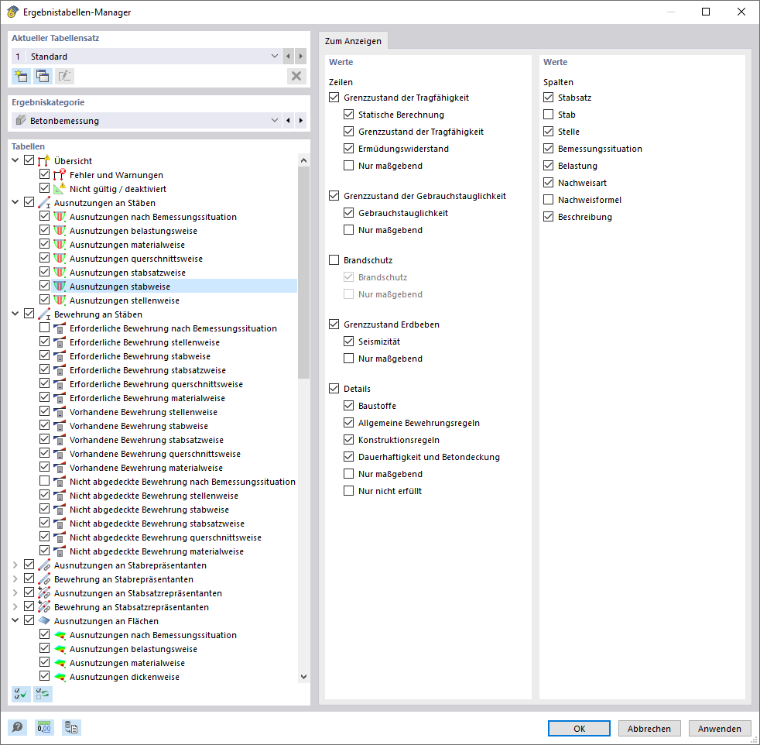Go to previous table set arrow

pyautogui.click(x=288, y=56)
